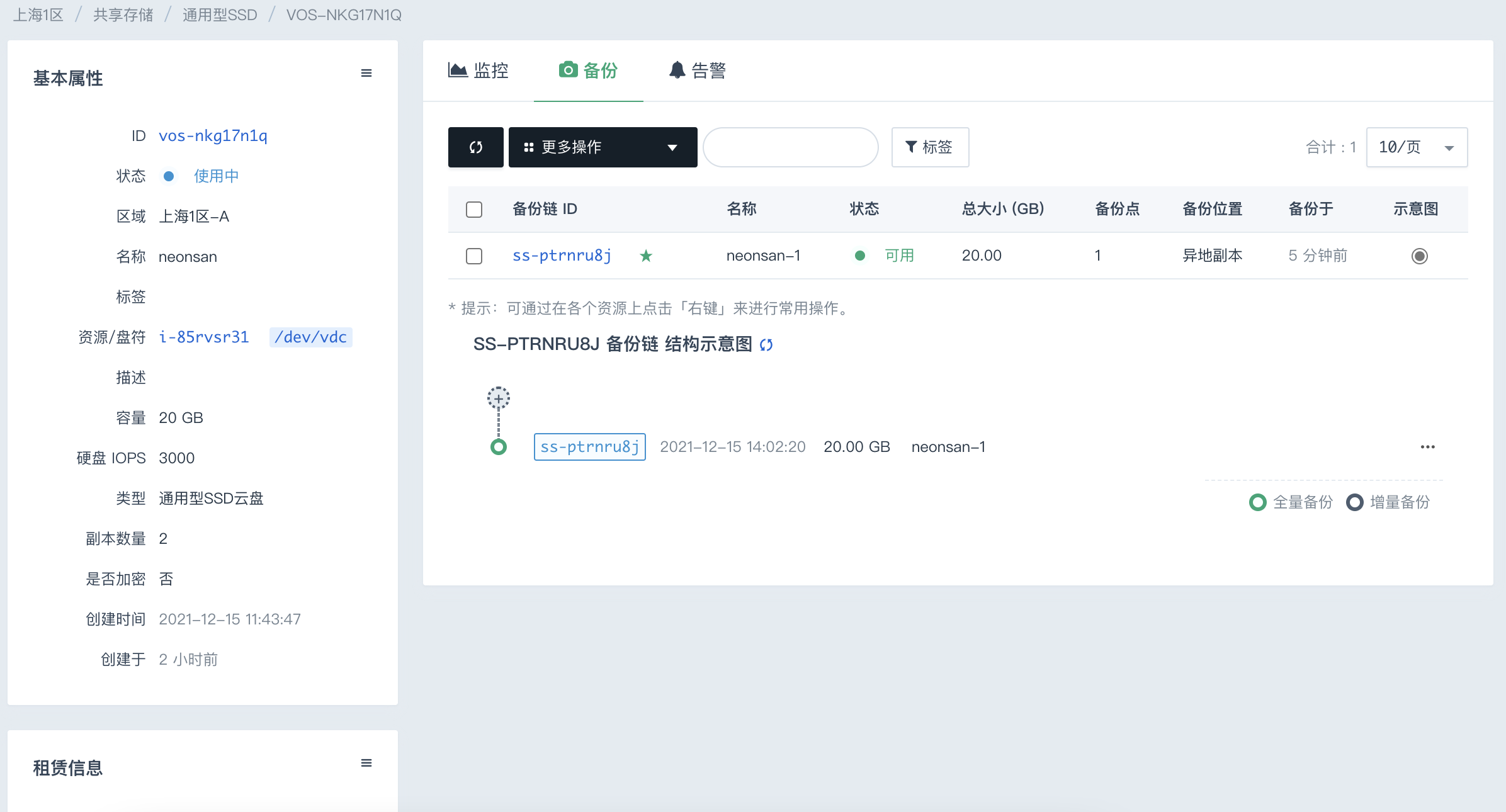Click the refresh backup list button
This screenshot has width=1506, height=812.
[475, 147]
